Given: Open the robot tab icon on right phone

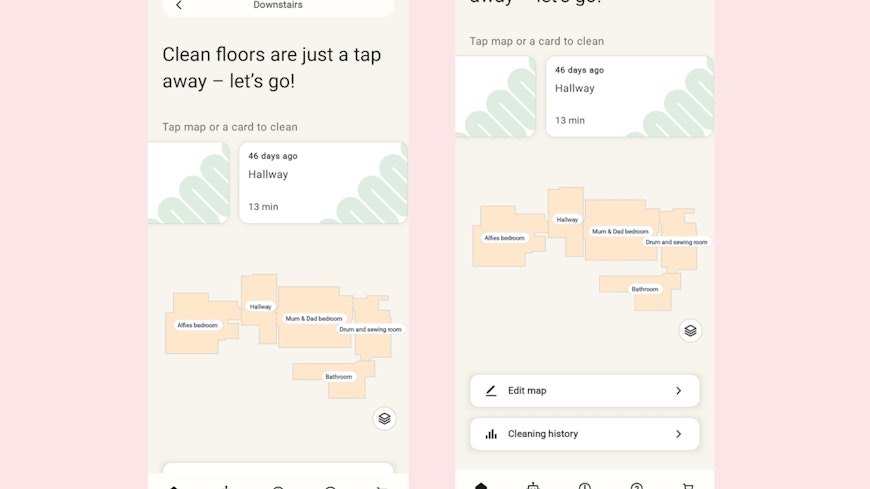Looking at the screenshot, I should pos(533,486).
